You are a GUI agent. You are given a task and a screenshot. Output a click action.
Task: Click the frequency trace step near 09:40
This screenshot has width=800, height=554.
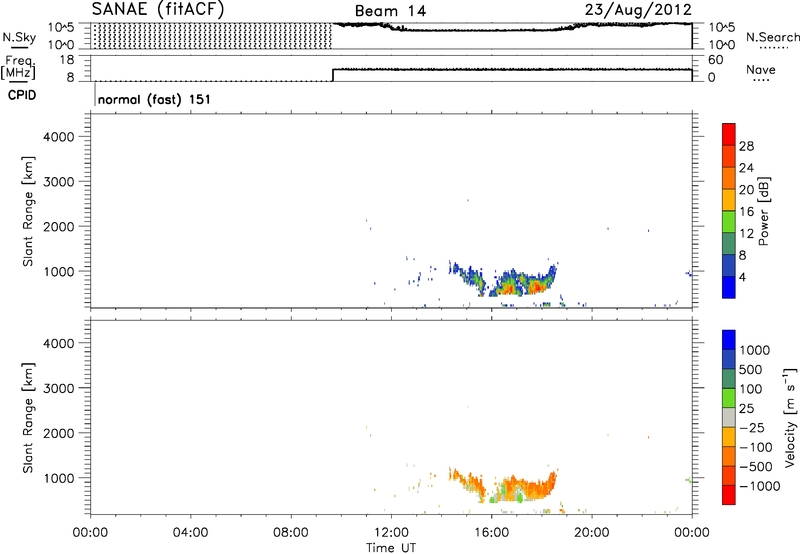[333, 75]
